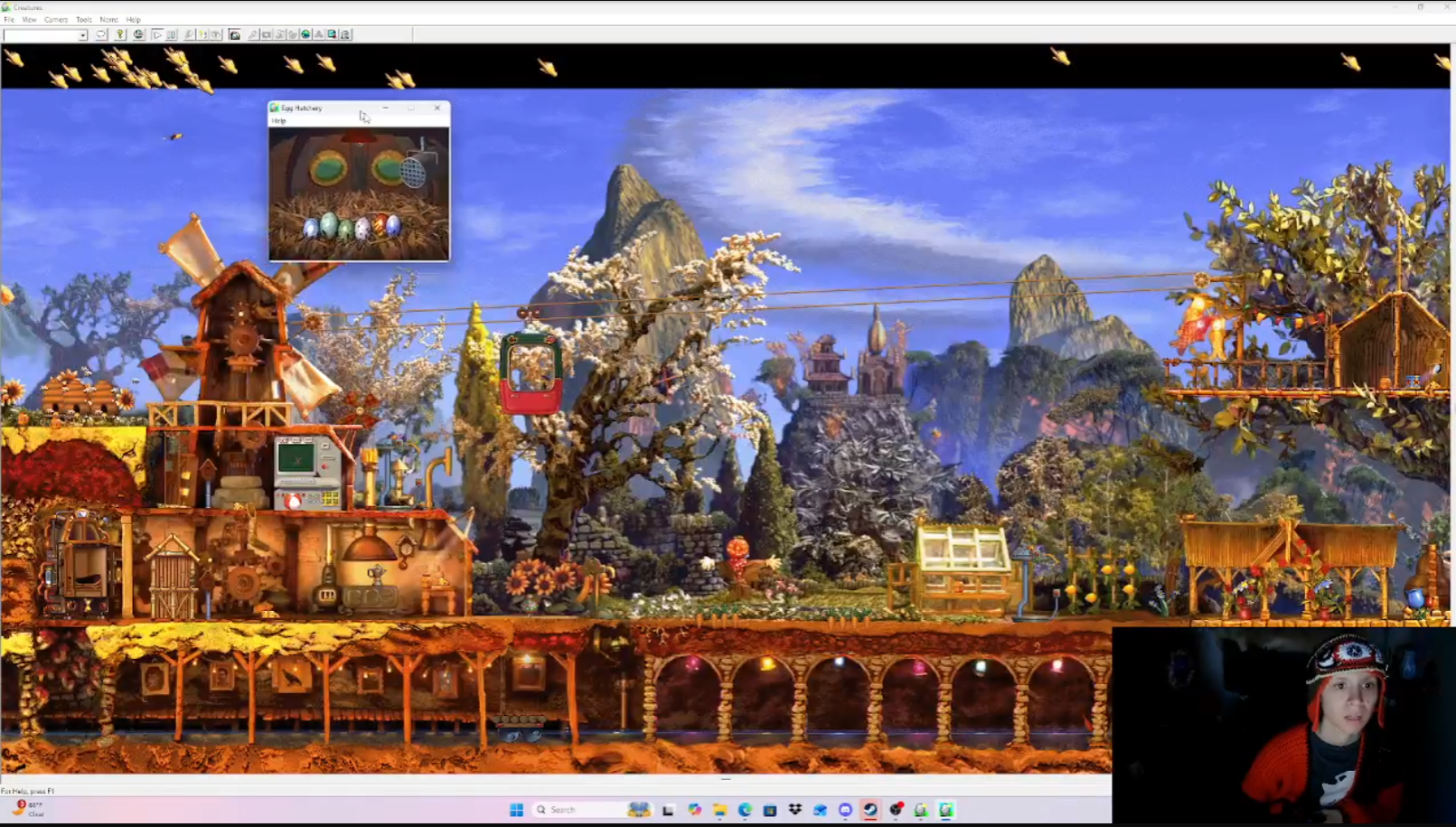Open File Explorer from the taskbar

[x=719, y=810]
